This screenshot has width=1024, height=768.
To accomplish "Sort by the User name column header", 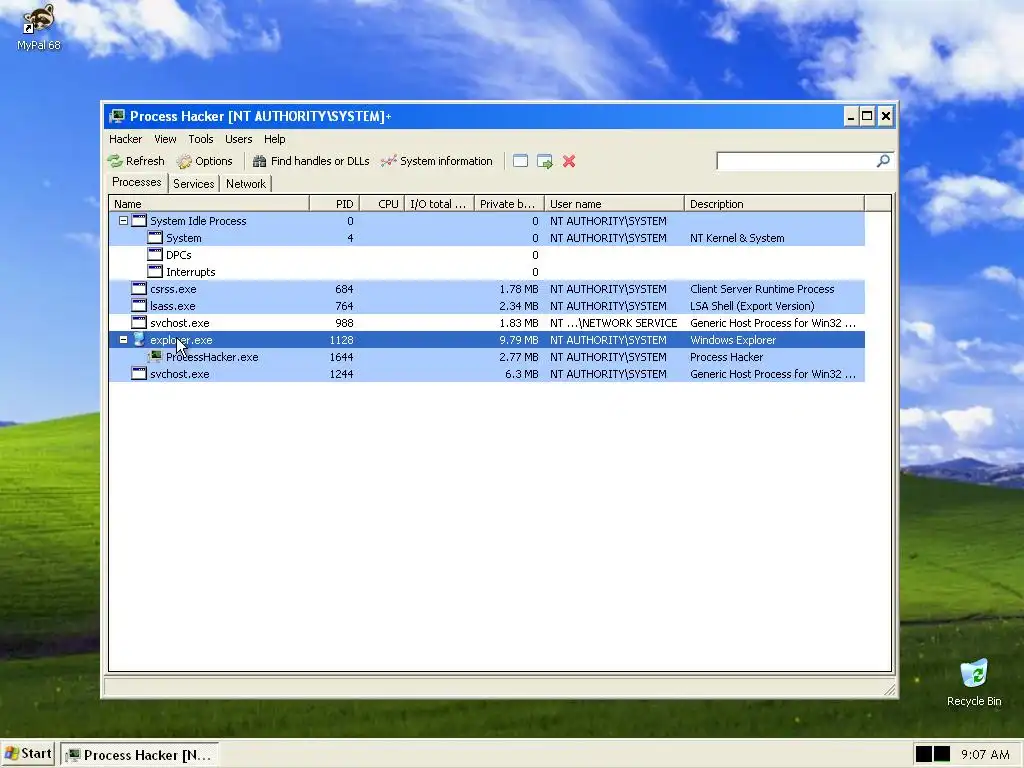I will click(x=615, y=204).
